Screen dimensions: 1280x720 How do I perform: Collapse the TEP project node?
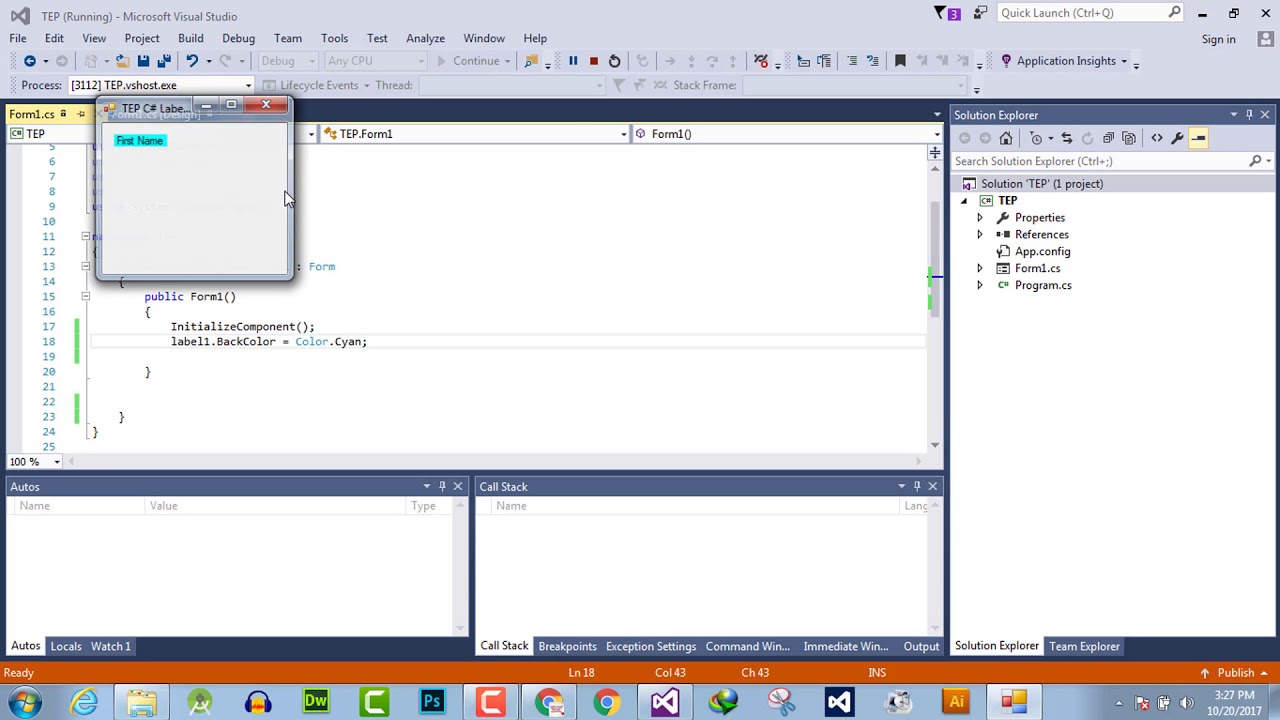pos(964,201)
